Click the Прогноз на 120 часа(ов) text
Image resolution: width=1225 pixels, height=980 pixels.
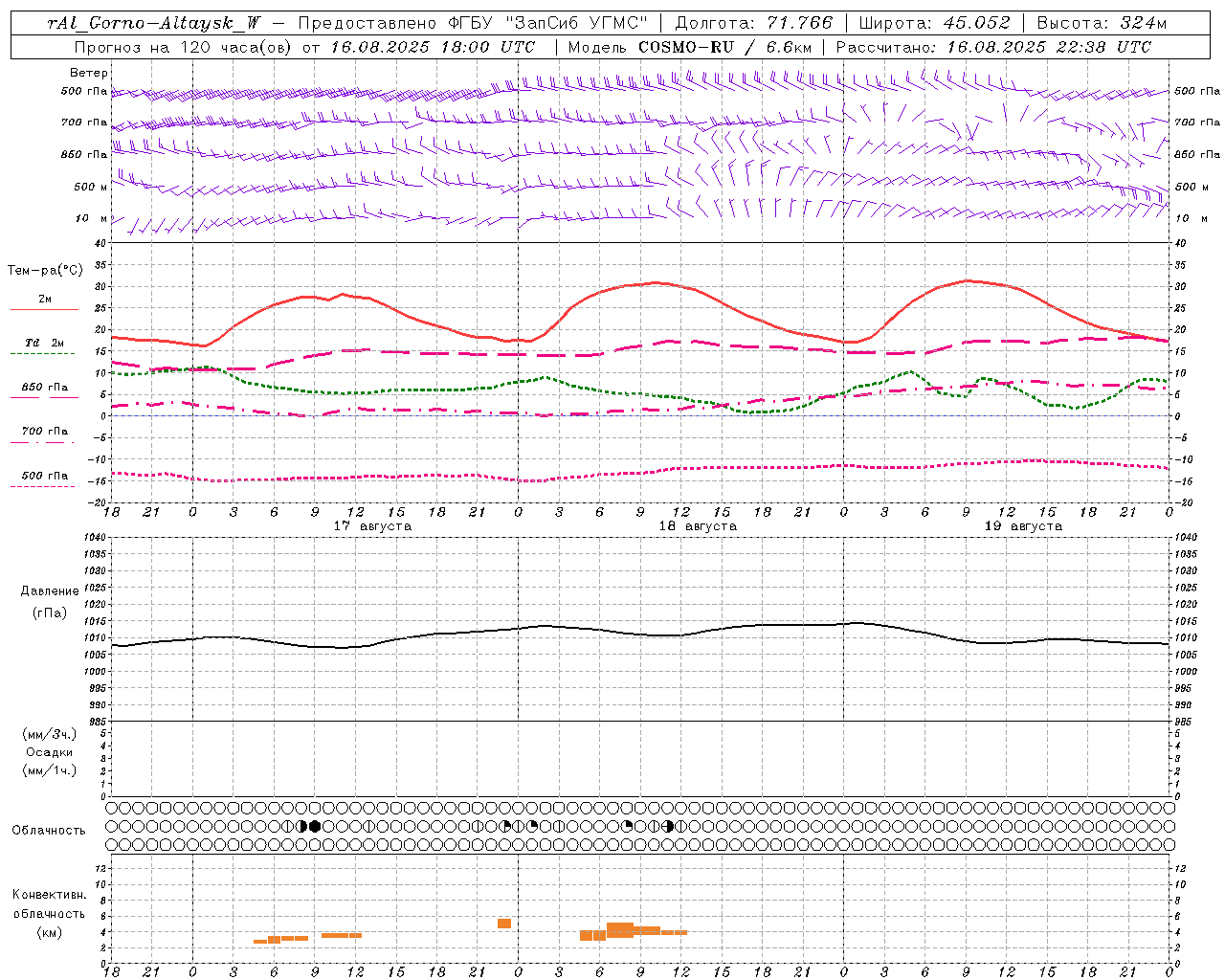click(184, 47)
